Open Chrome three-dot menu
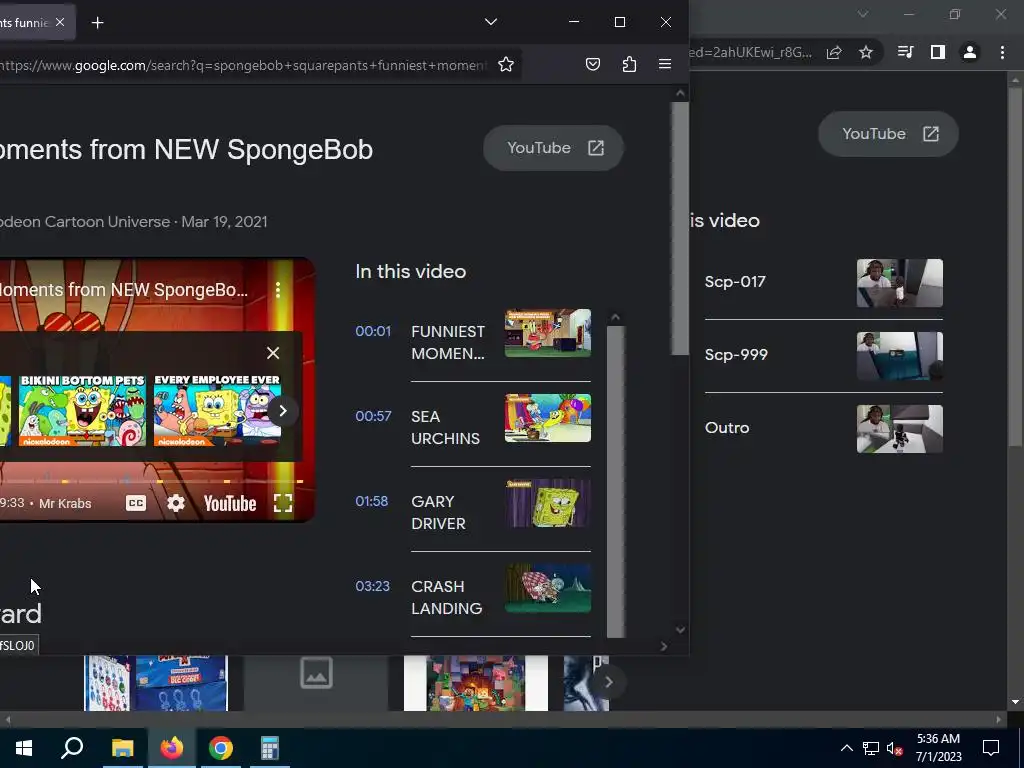 point(1002,52)
